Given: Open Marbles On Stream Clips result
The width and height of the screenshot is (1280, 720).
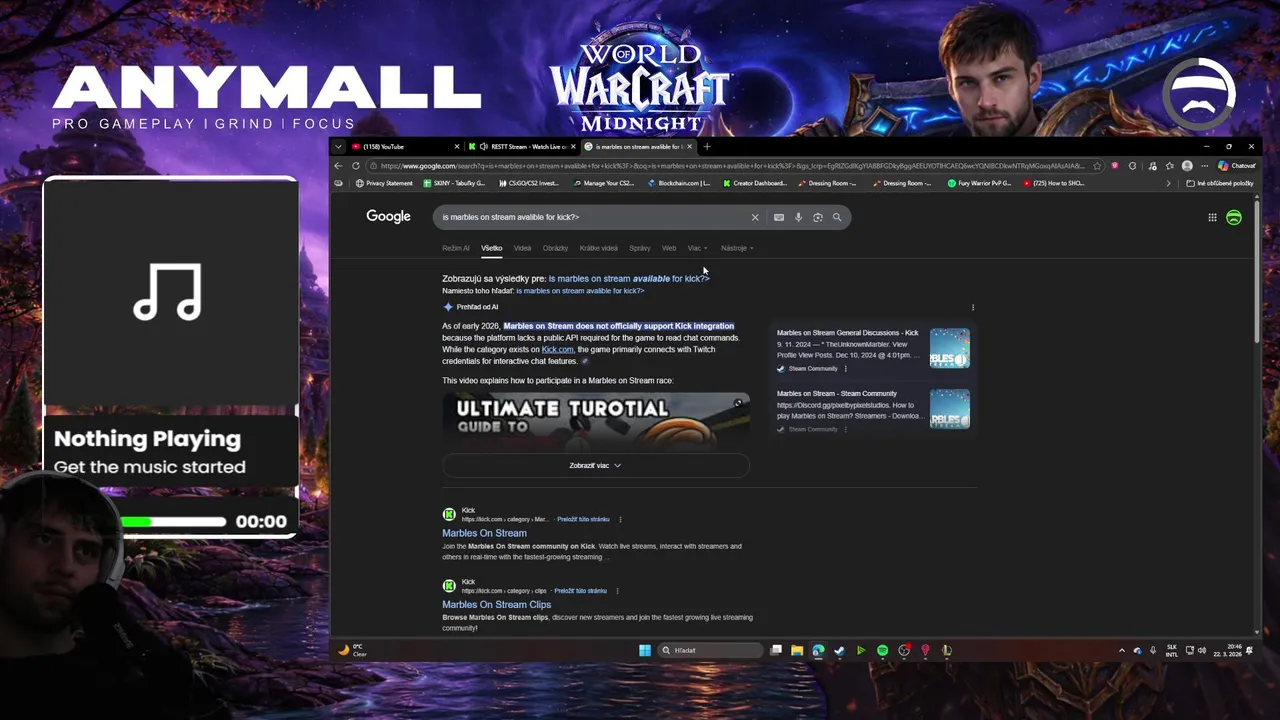Looking at the screenshot, I should 497,605.
